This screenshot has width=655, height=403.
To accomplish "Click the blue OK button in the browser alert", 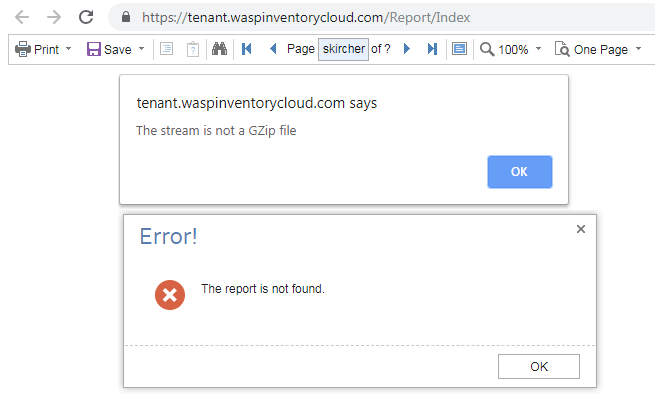I will point(520,172).
